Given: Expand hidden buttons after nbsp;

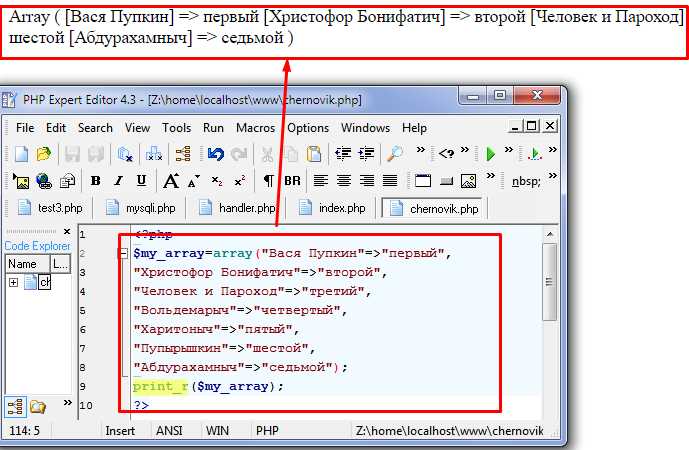Looking at the screenshot, I should tap(552, 176).
